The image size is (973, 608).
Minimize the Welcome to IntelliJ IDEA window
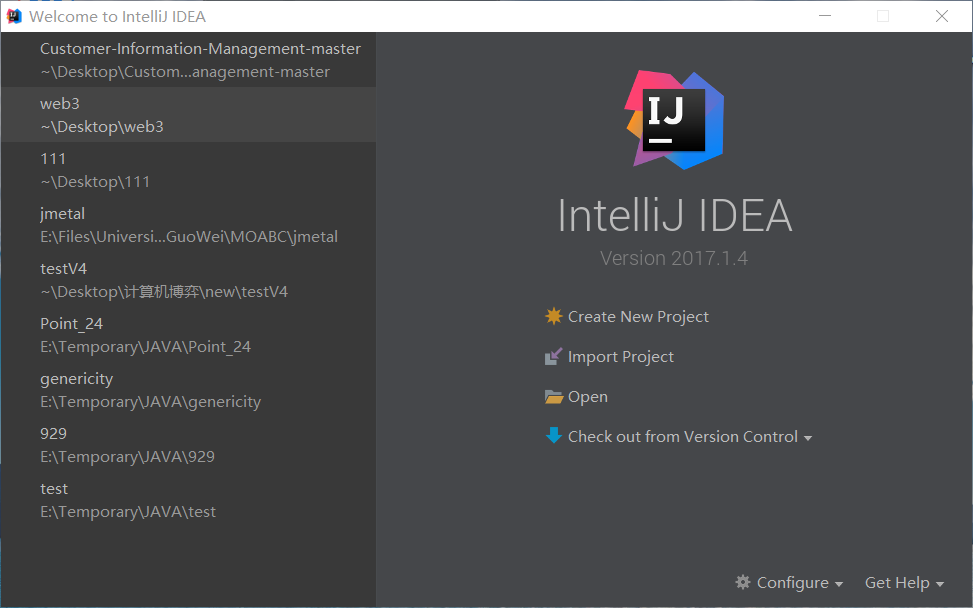click(825, 16)
